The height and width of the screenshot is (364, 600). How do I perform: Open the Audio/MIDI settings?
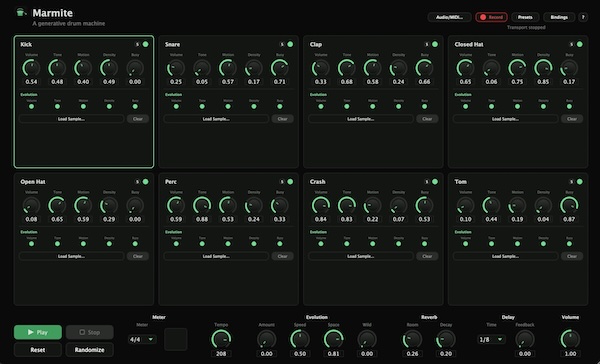[x=449, y=17]
